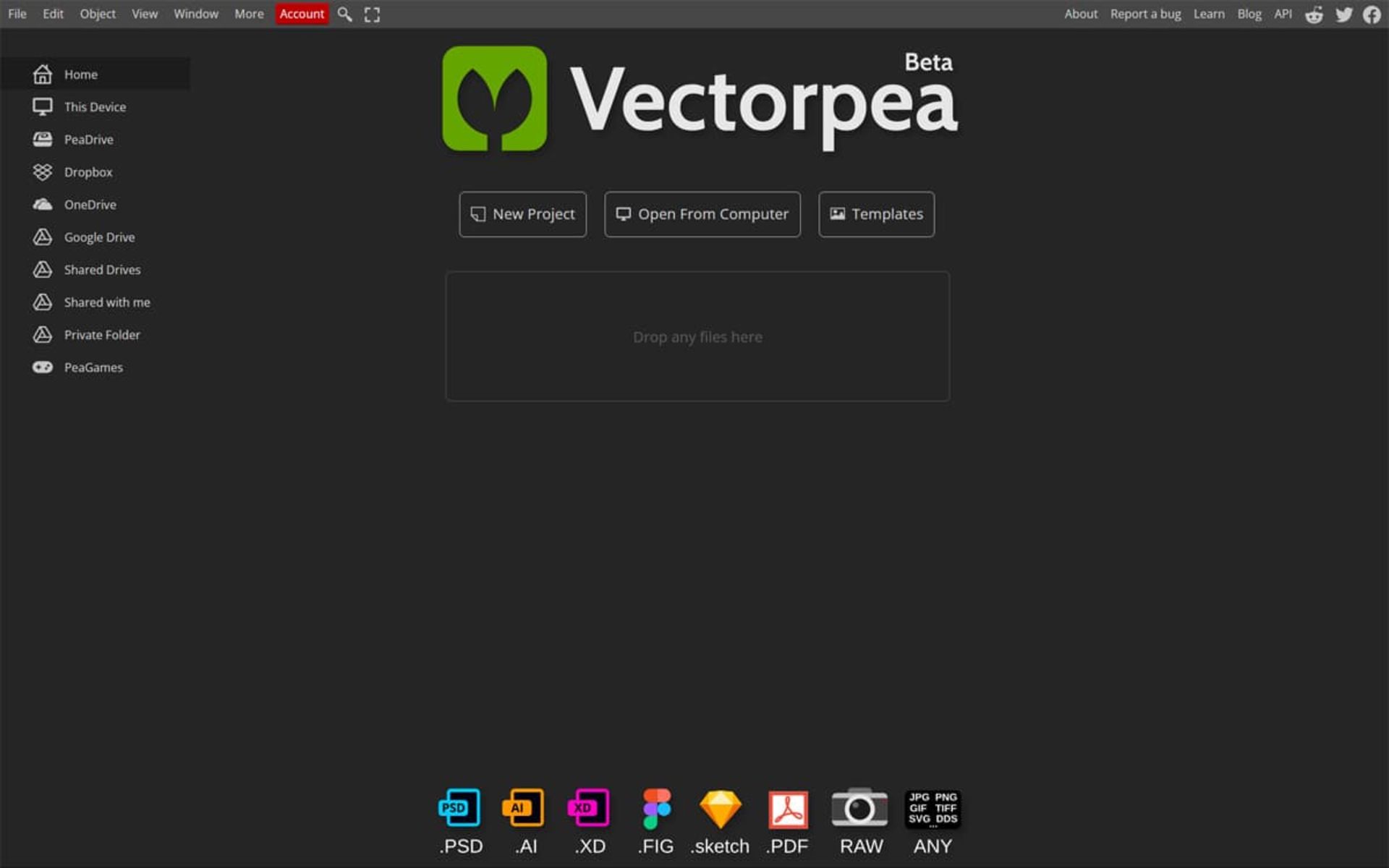Click the PeaGames gamepad icon

click(43, 367)
